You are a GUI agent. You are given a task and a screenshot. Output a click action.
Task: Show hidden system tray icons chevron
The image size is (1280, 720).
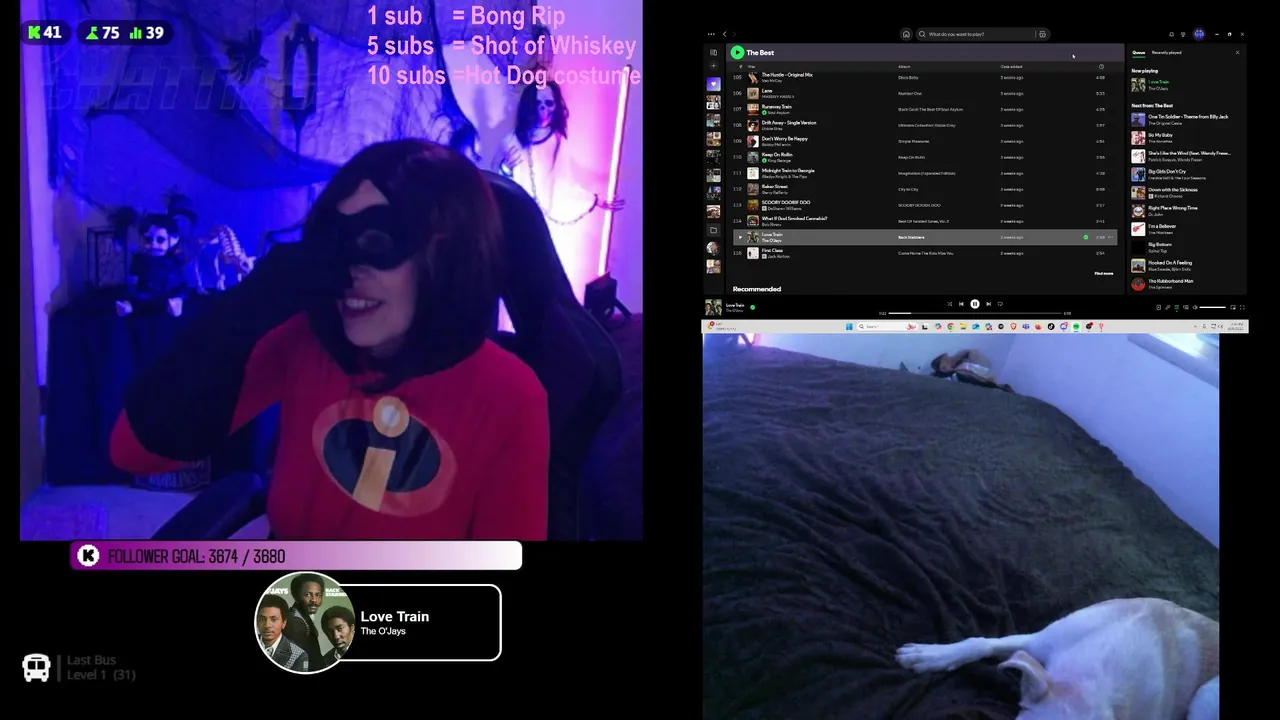click(x=1193, y=326)
